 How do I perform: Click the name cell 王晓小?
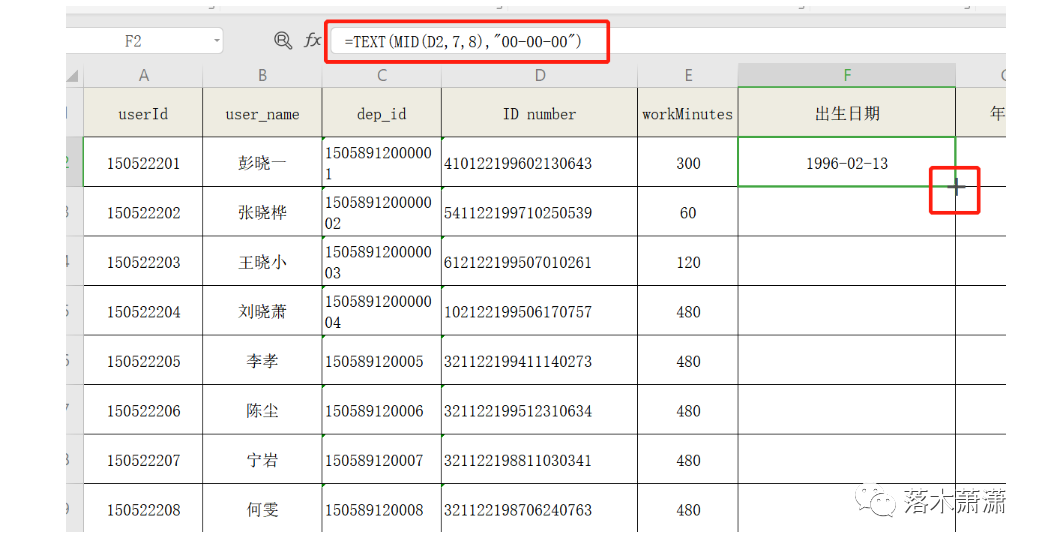click(262, 262)
